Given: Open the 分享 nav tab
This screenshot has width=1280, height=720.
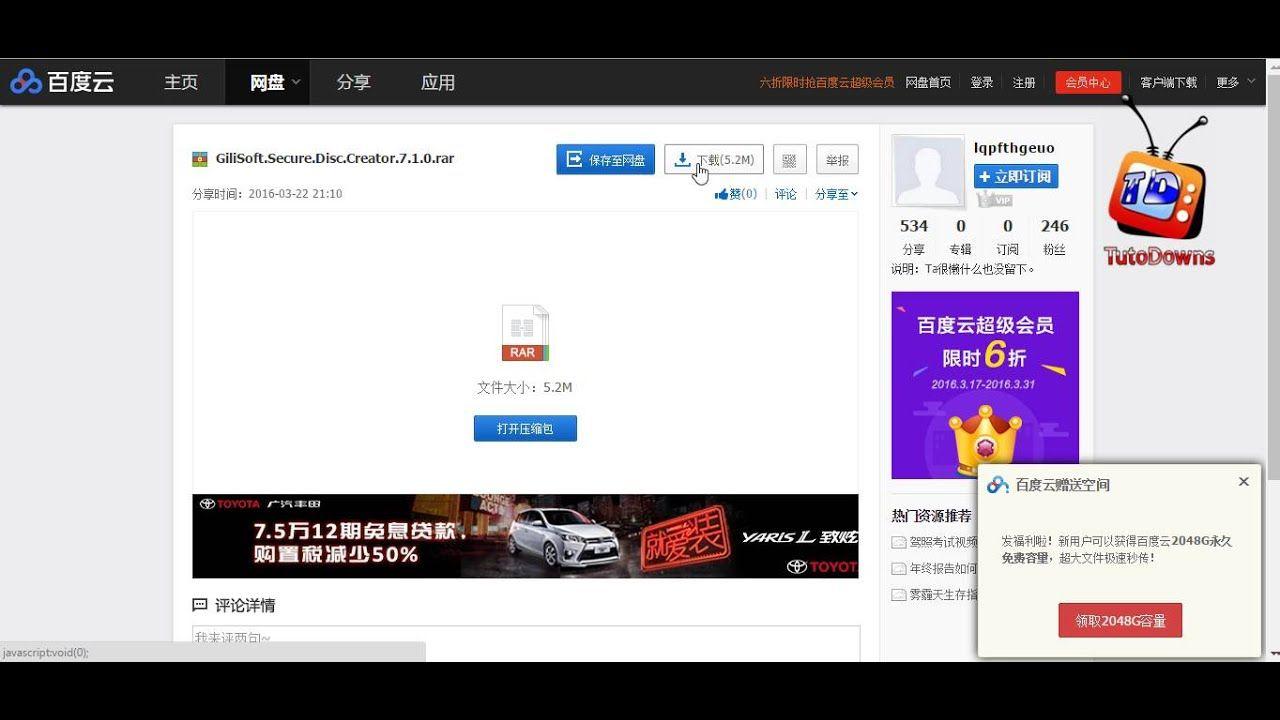Looking at the screenshot, I should click(353, 82).
